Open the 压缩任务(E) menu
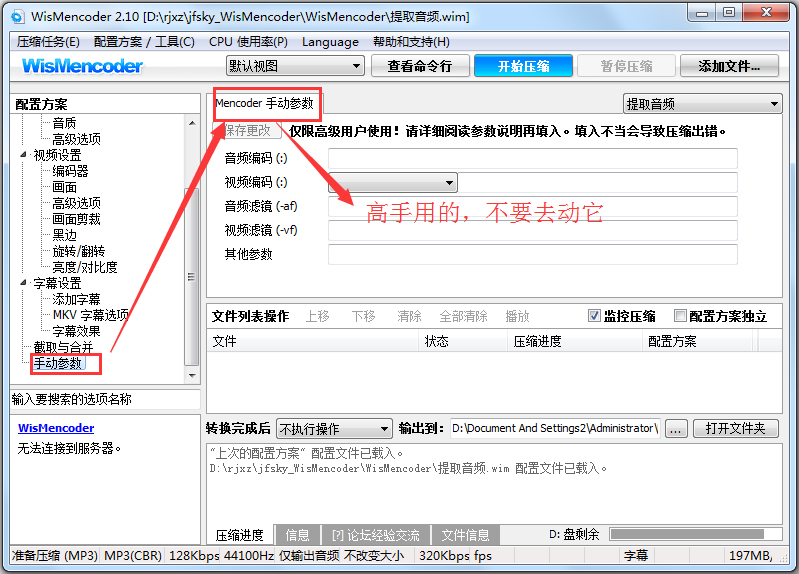This screenshot has height=574, width=799. pos(48,42)
